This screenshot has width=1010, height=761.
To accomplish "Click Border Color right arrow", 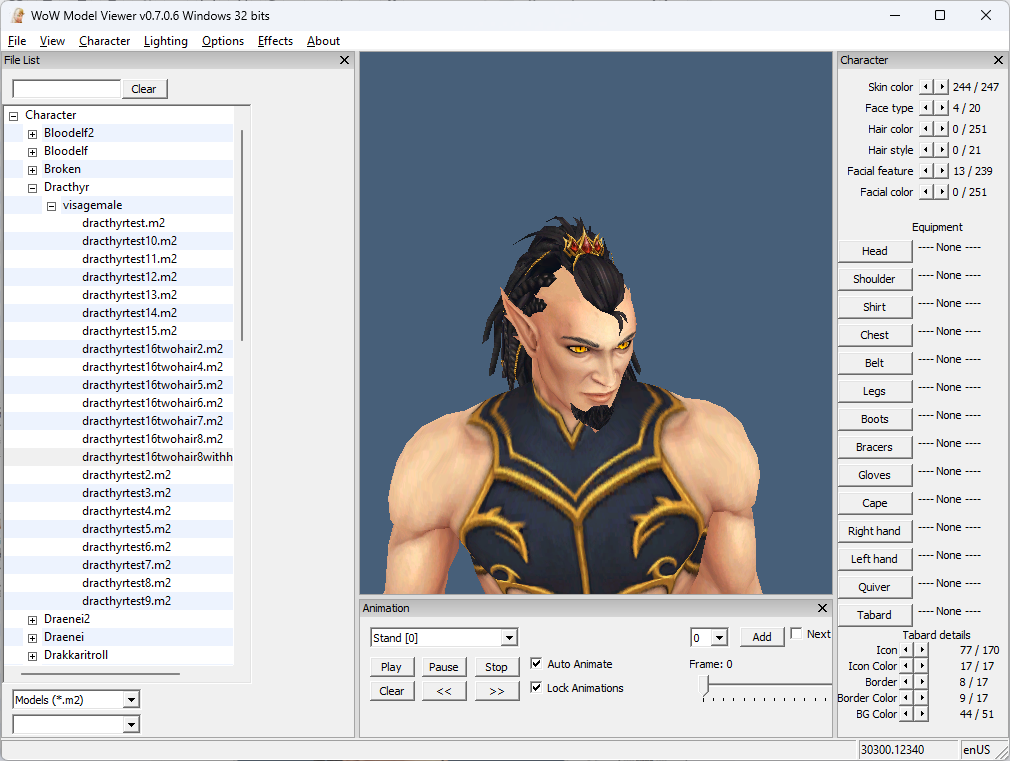I will 922,698.
